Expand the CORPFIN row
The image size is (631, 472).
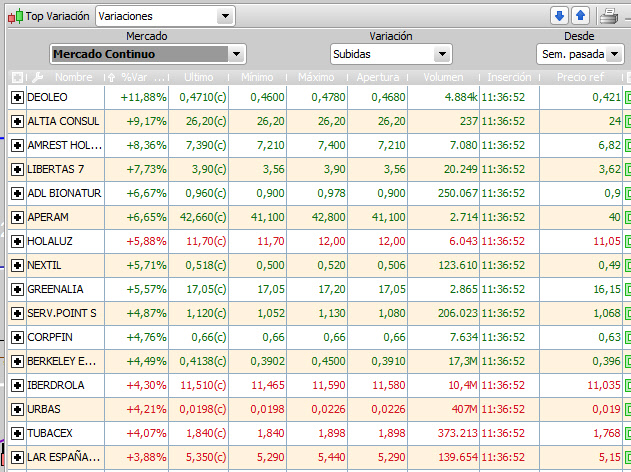coord(17,337)
